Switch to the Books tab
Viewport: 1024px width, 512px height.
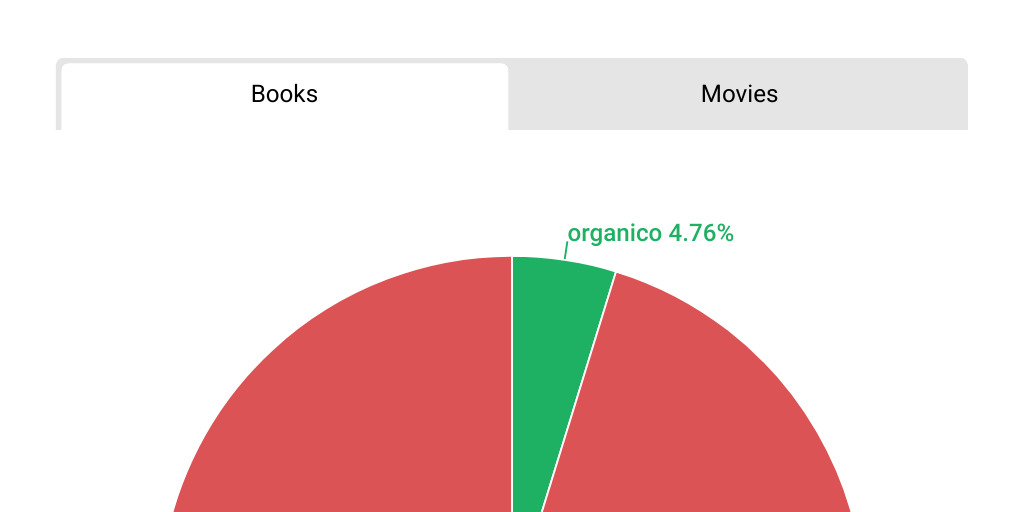284,96
